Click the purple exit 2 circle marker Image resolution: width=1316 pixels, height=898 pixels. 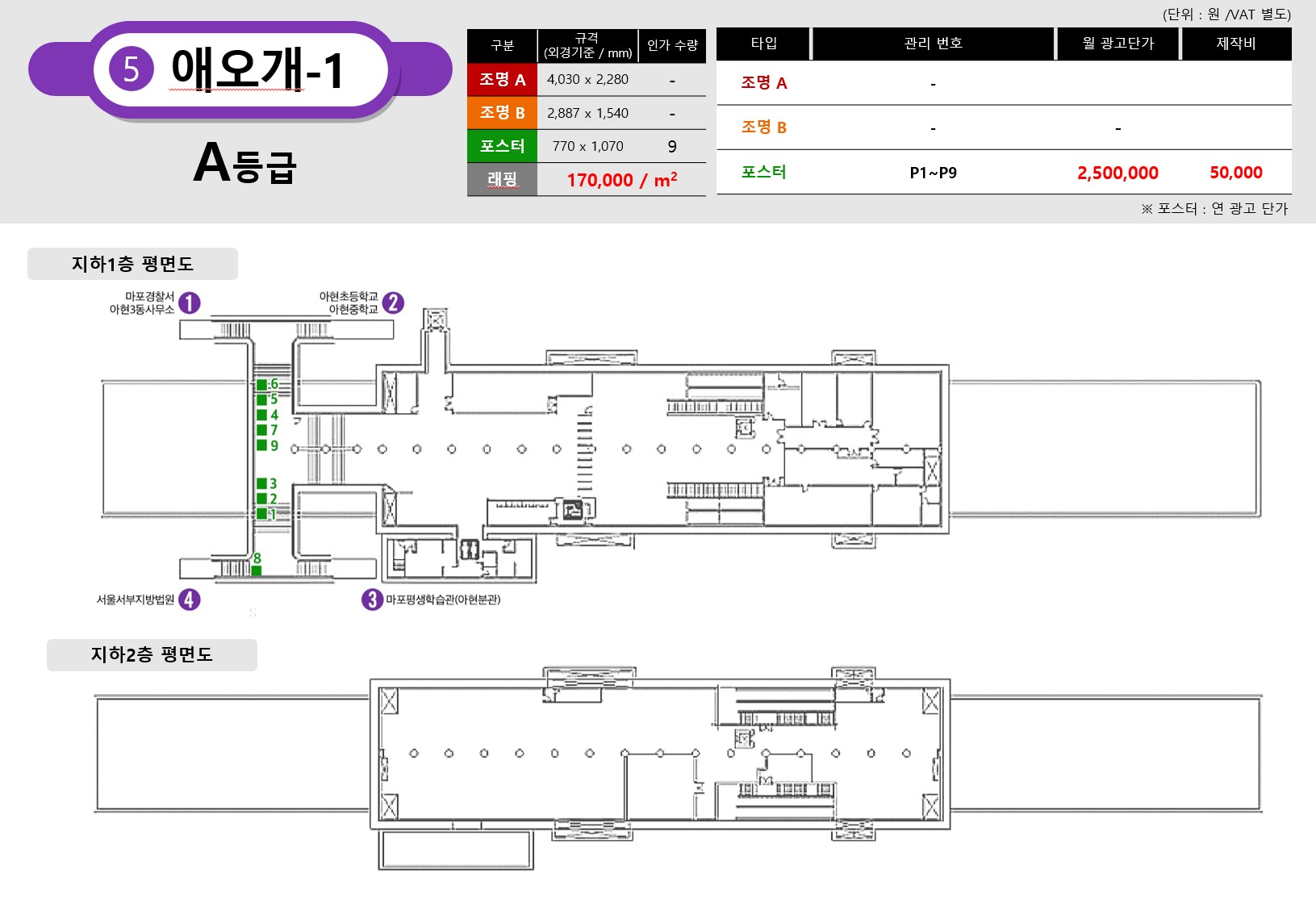coord(393,303)
